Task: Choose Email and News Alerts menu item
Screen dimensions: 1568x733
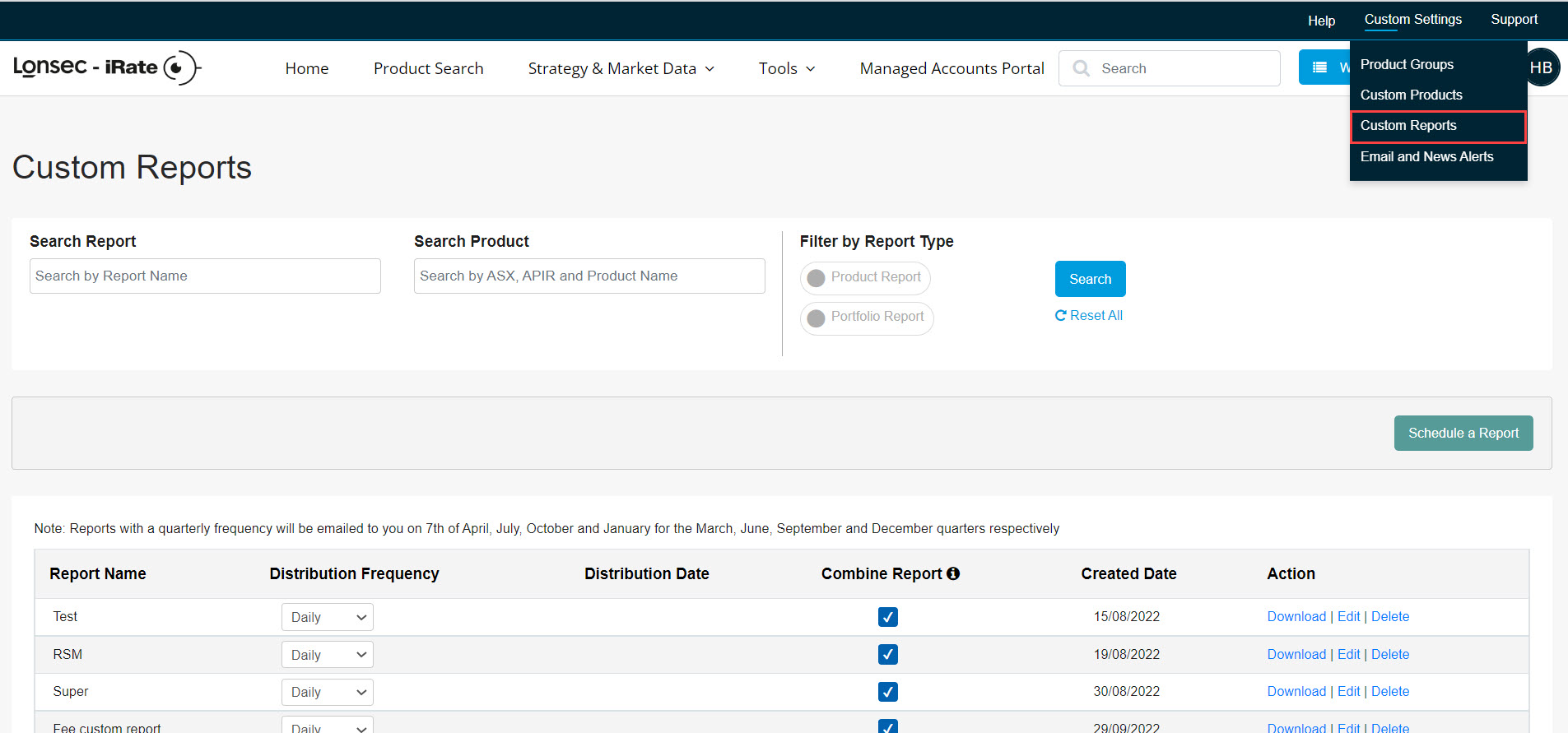Action: [1426, 156]
